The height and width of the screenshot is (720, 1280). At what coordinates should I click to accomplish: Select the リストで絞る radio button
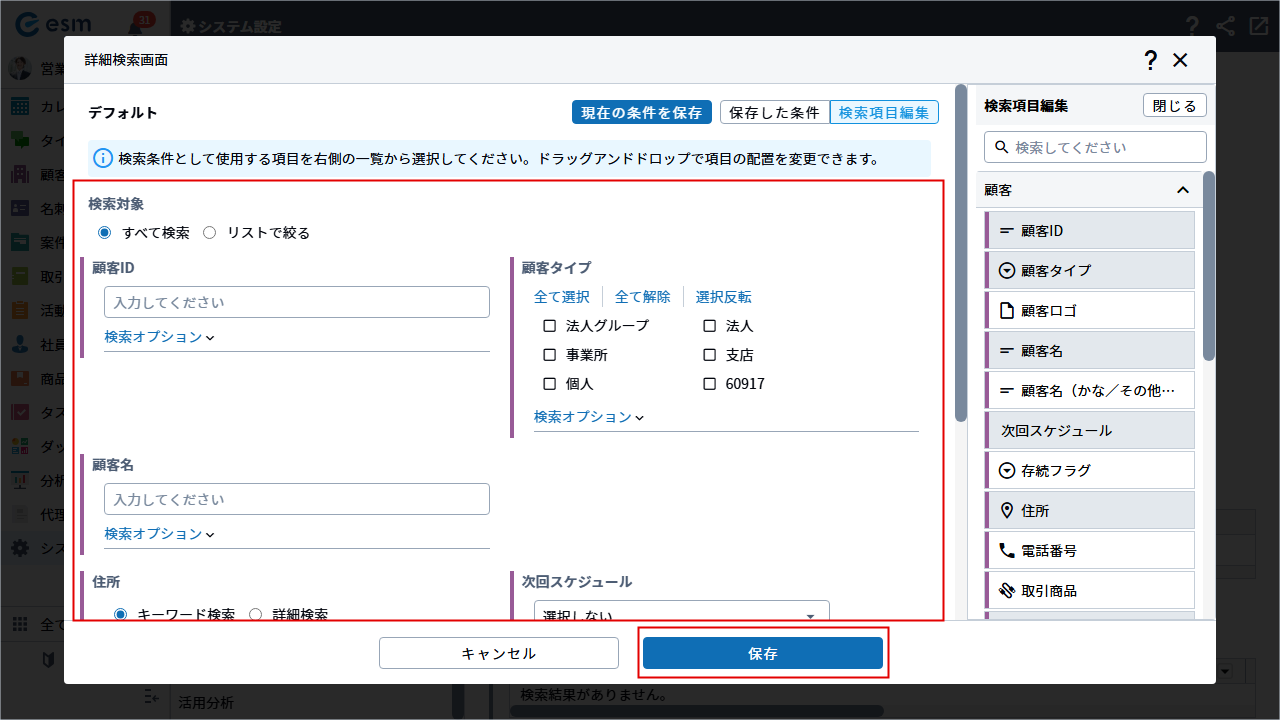click(x=210, y=233)
